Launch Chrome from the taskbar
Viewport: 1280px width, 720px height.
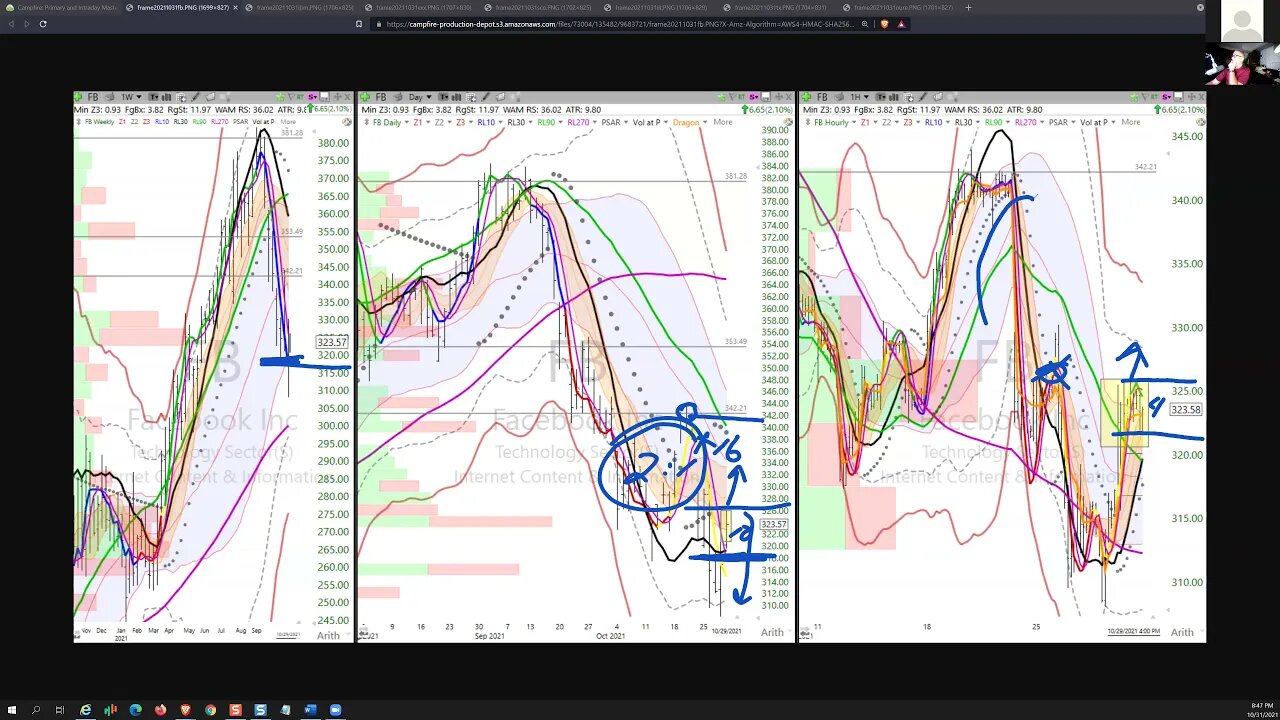pyautogui.click(x=210, y=710)
